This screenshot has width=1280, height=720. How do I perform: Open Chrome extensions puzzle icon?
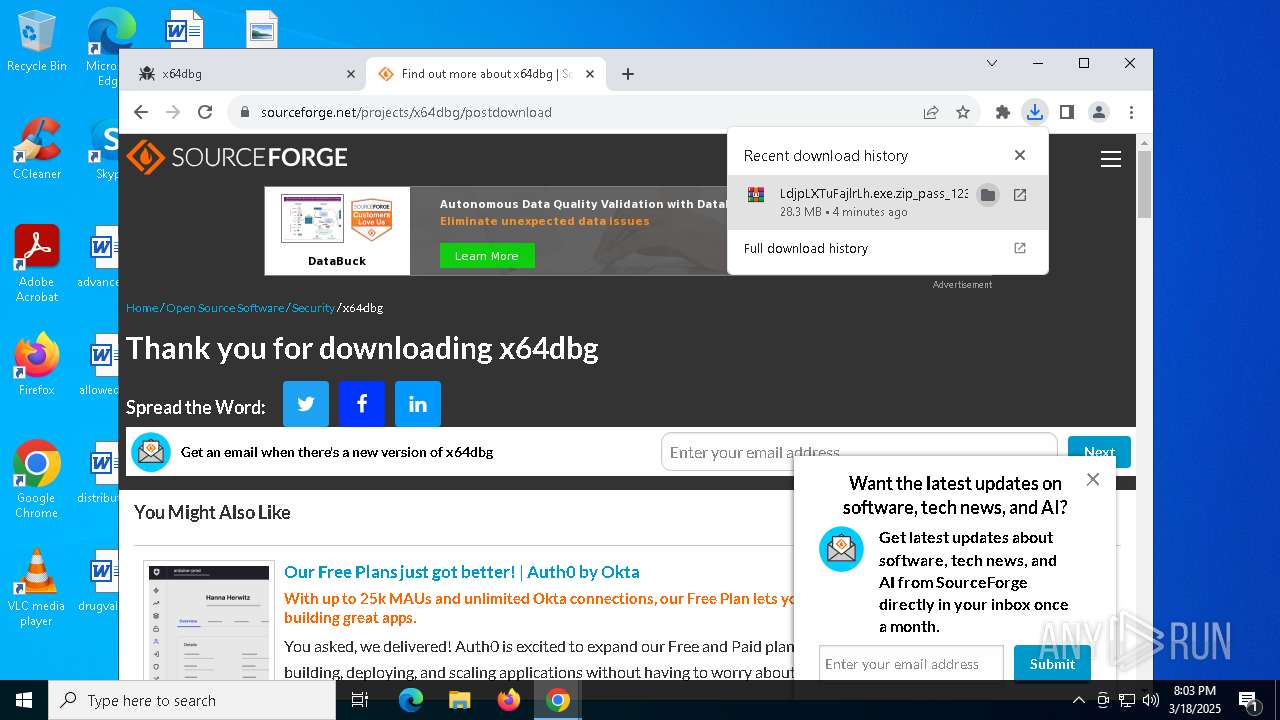click(1003, 112)
